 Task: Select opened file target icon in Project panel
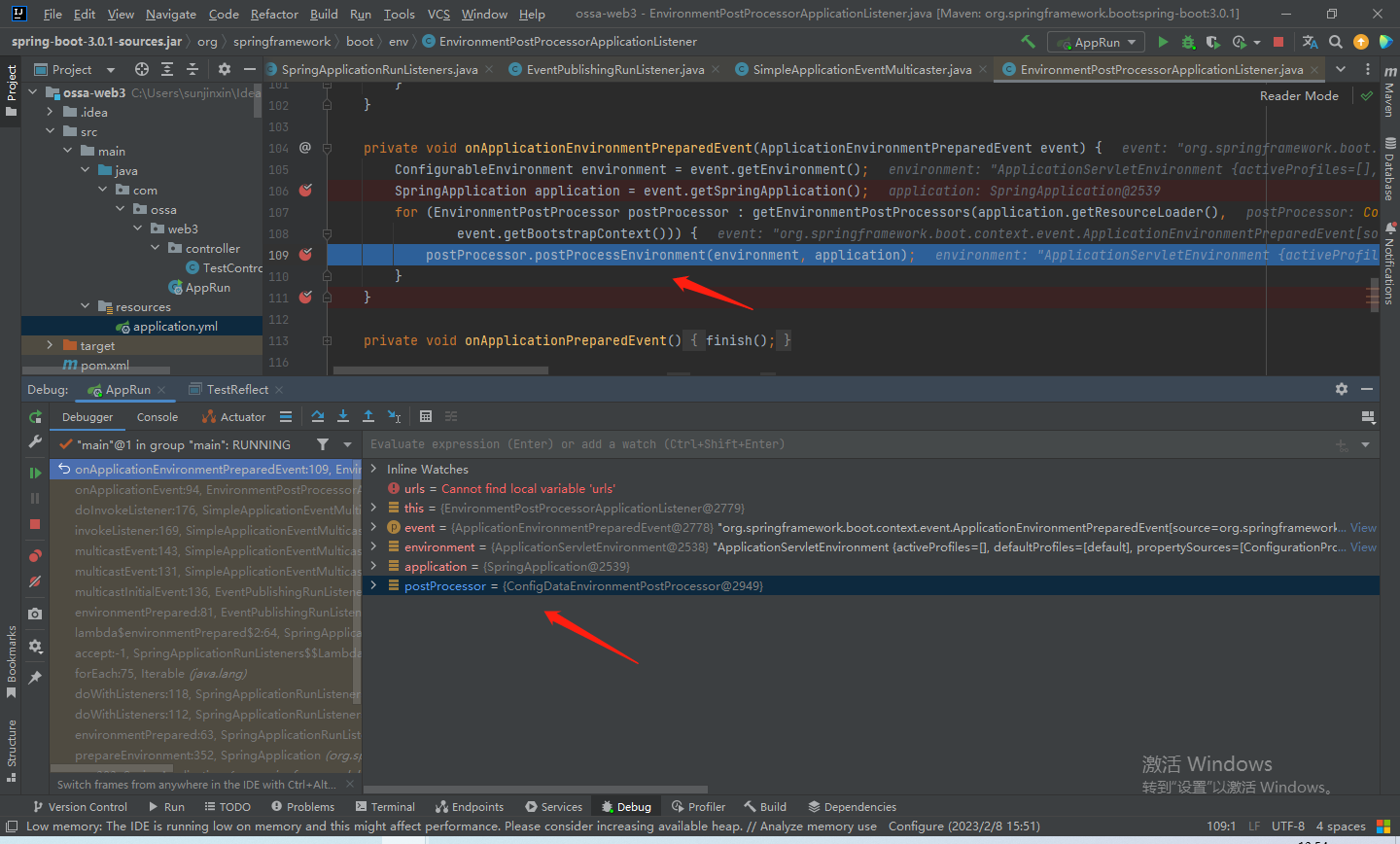pyautogui.click(x=142, y=69)
